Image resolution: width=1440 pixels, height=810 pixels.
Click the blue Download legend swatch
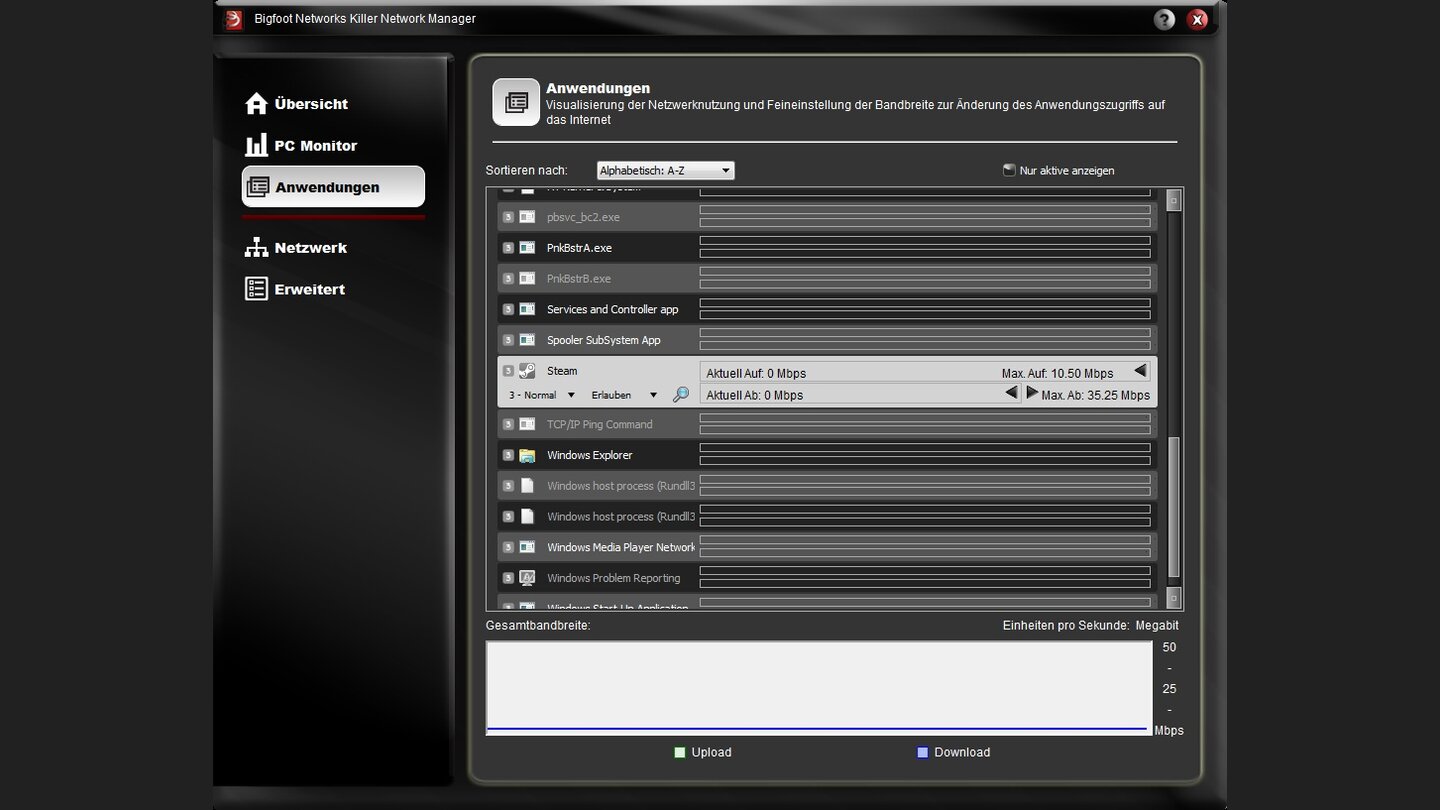923,753
